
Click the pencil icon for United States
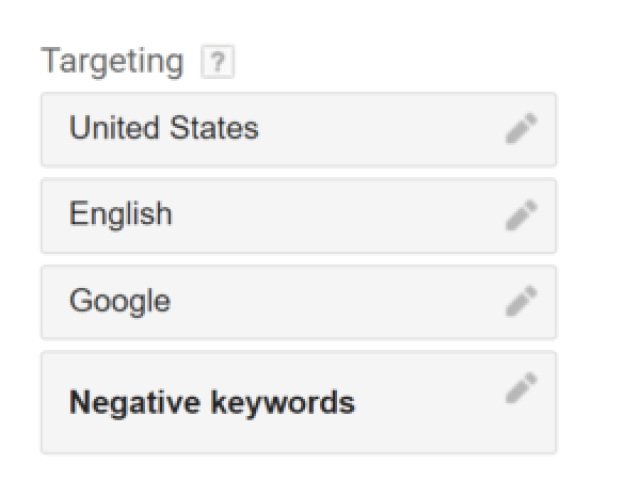coord(522,128)
